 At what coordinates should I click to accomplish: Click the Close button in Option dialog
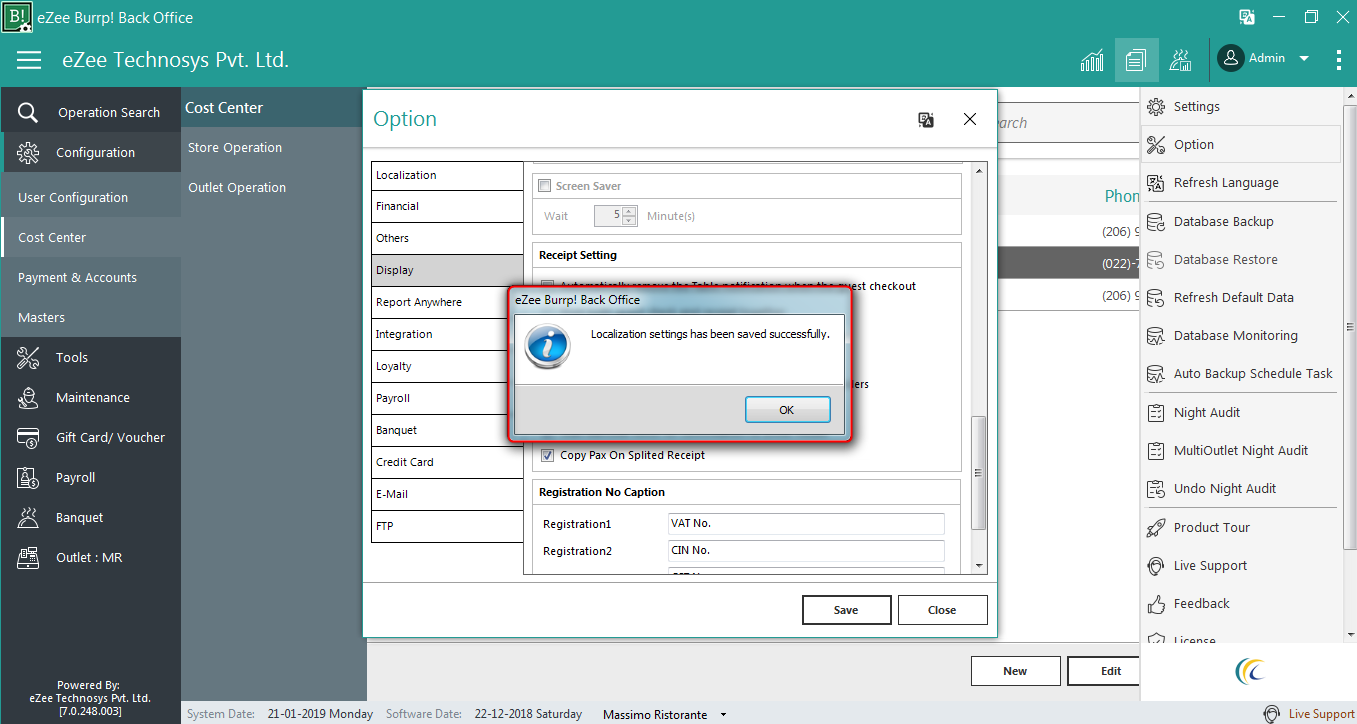click(x=942, y=610)
